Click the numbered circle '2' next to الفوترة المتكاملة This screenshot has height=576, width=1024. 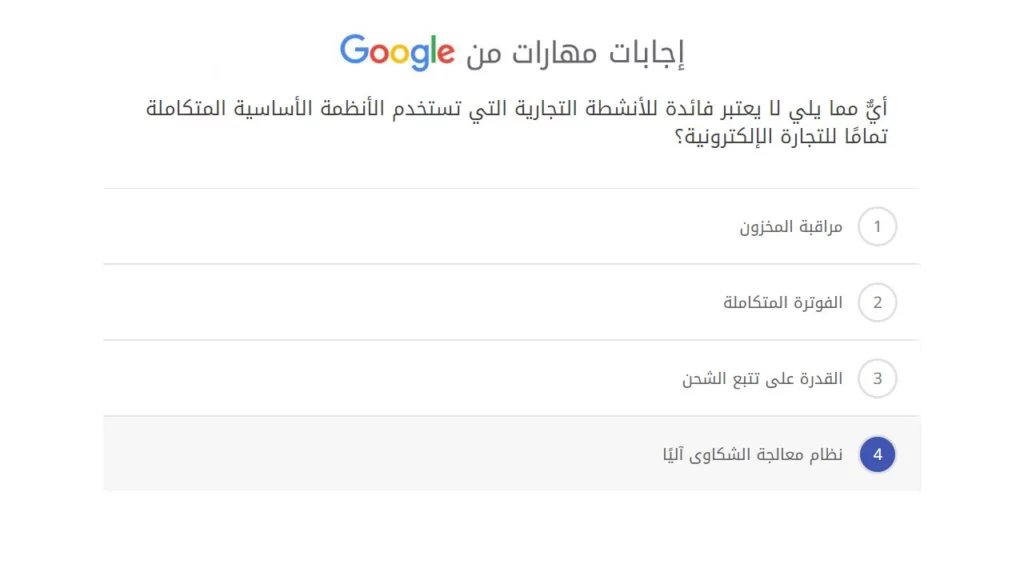pos(877,302)
